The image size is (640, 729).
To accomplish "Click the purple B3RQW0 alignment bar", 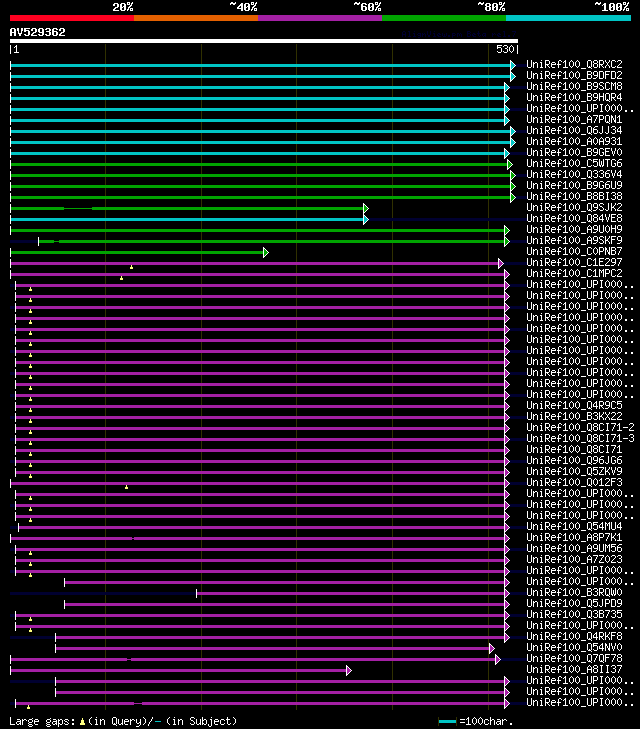I will tap(351, 593).
